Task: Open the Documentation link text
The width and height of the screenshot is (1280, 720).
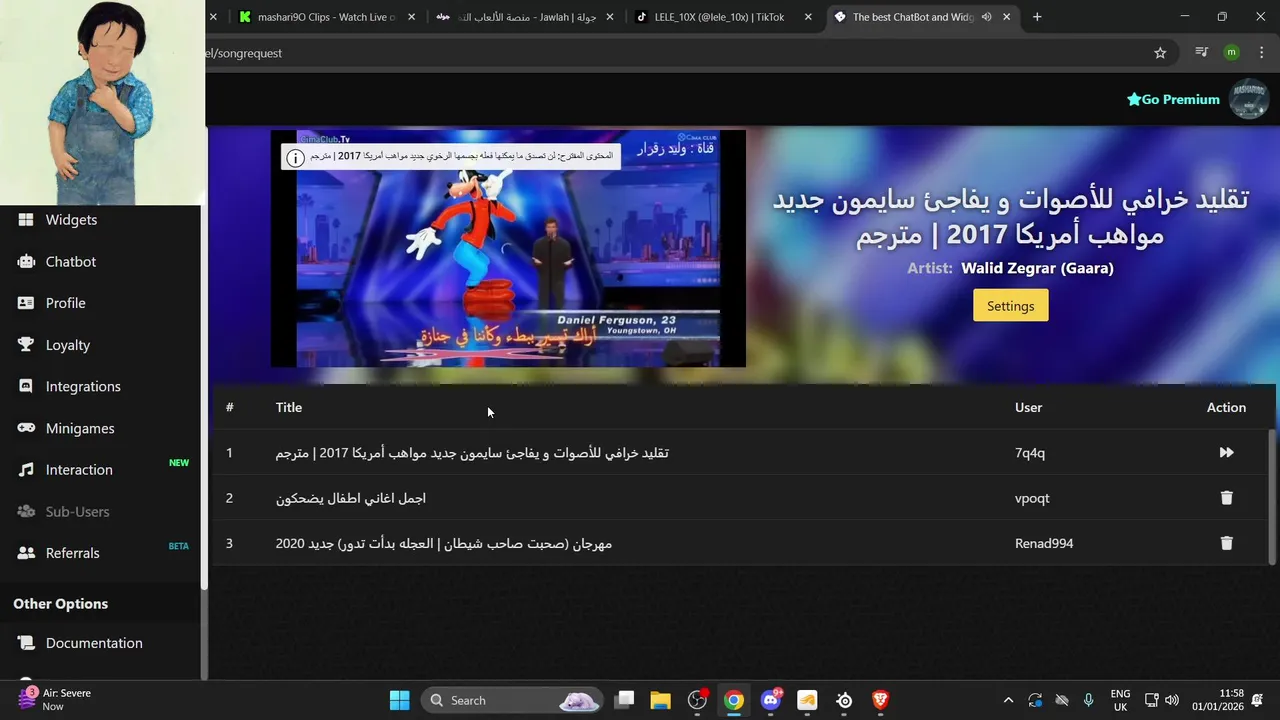Action: pyautogui.click(x=94, y=643)
